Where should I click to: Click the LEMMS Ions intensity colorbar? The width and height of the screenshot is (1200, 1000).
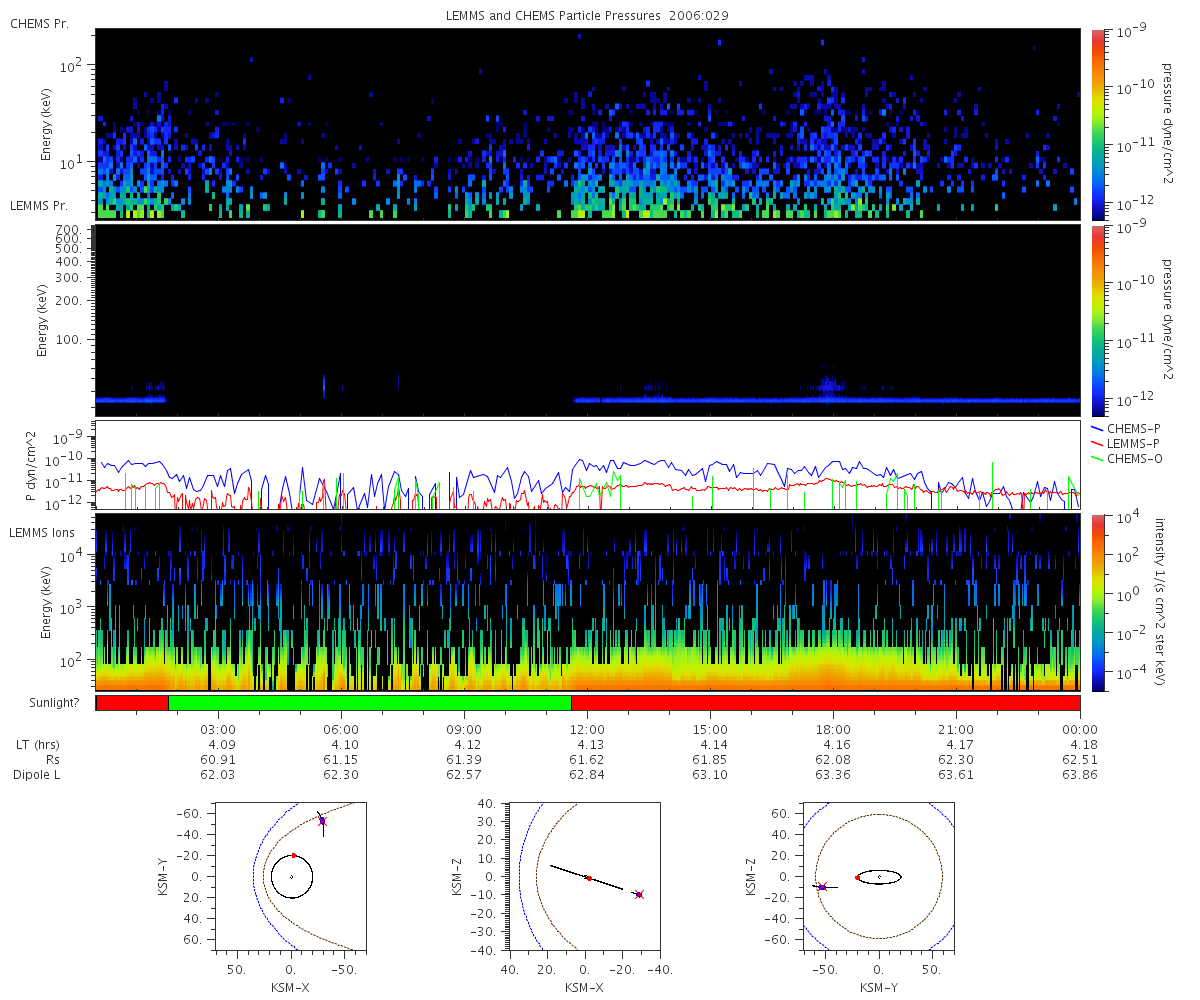(1097, 602)
